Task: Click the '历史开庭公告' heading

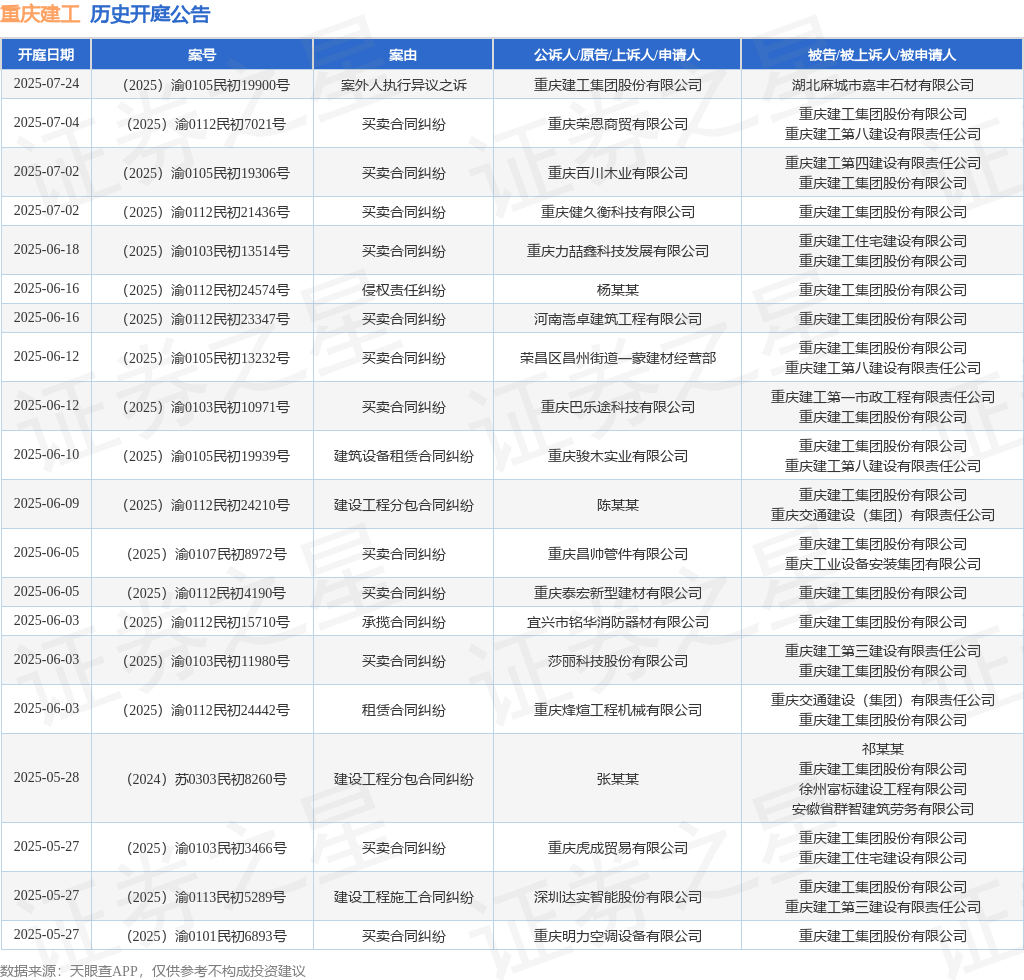Action: point(150,14)
